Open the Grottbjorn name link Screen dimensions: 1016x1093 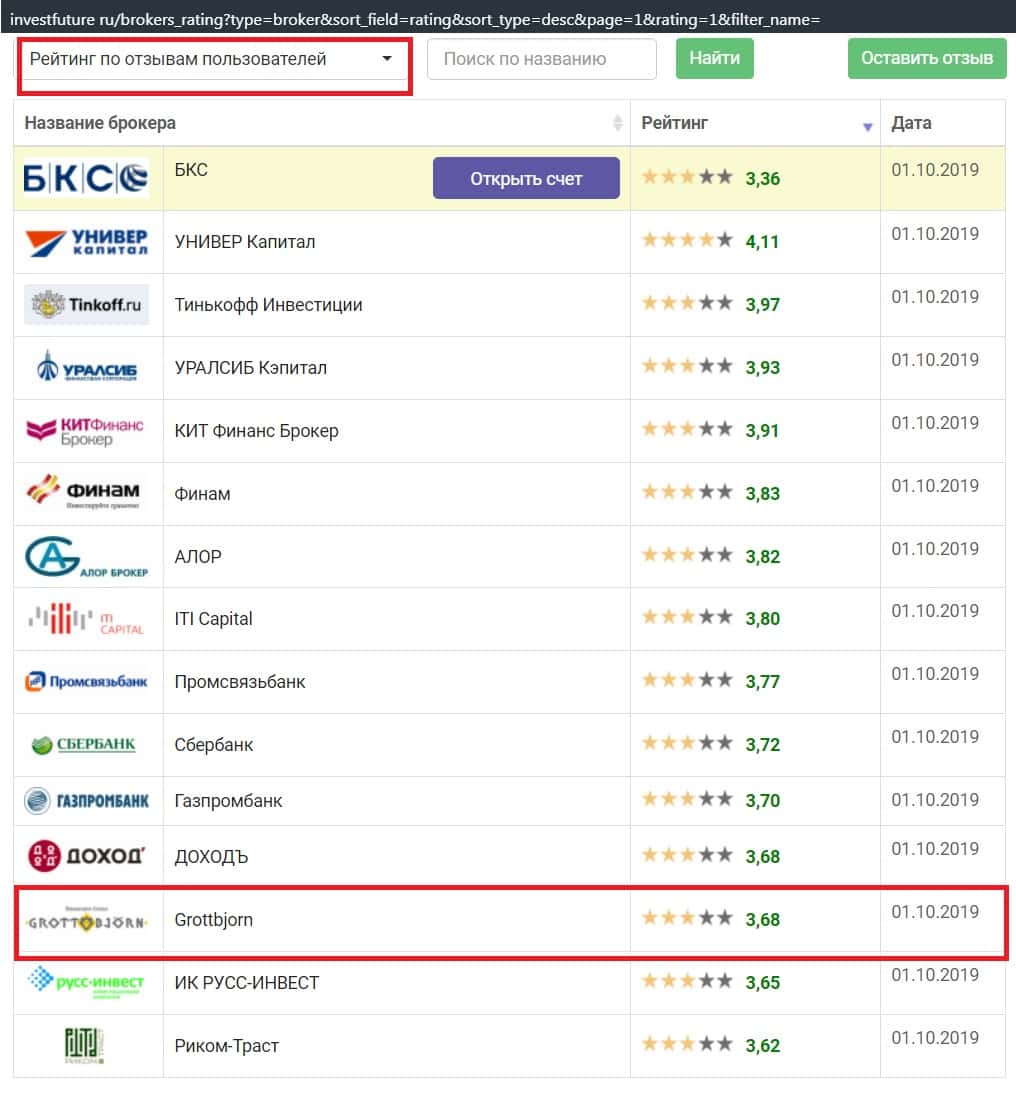(213, 920)
